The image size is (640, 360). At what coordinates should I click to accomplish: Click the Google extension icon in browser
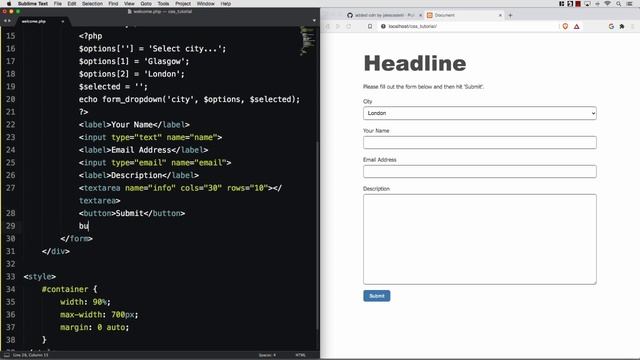click(x=611, y=26)
